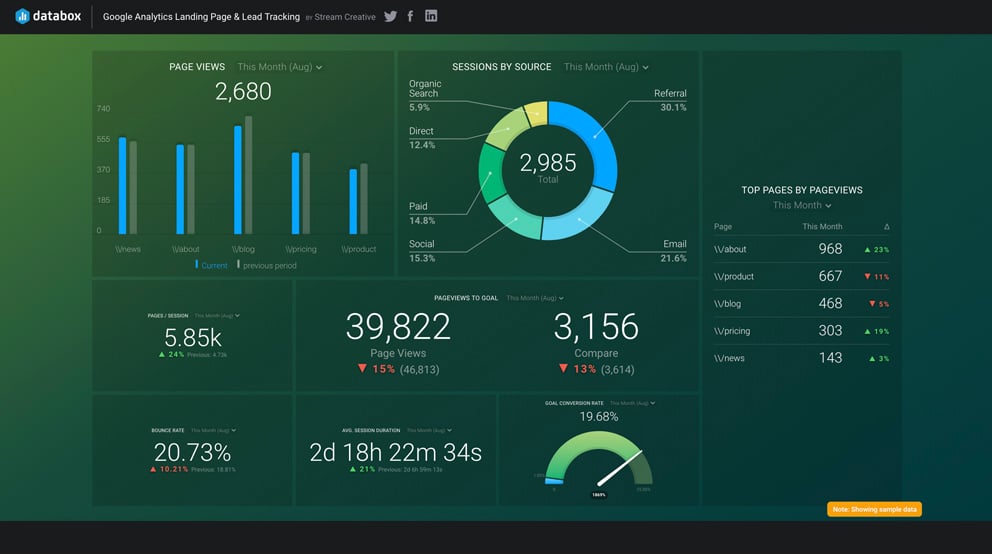Click the Databox logo icon

(22, 16)
